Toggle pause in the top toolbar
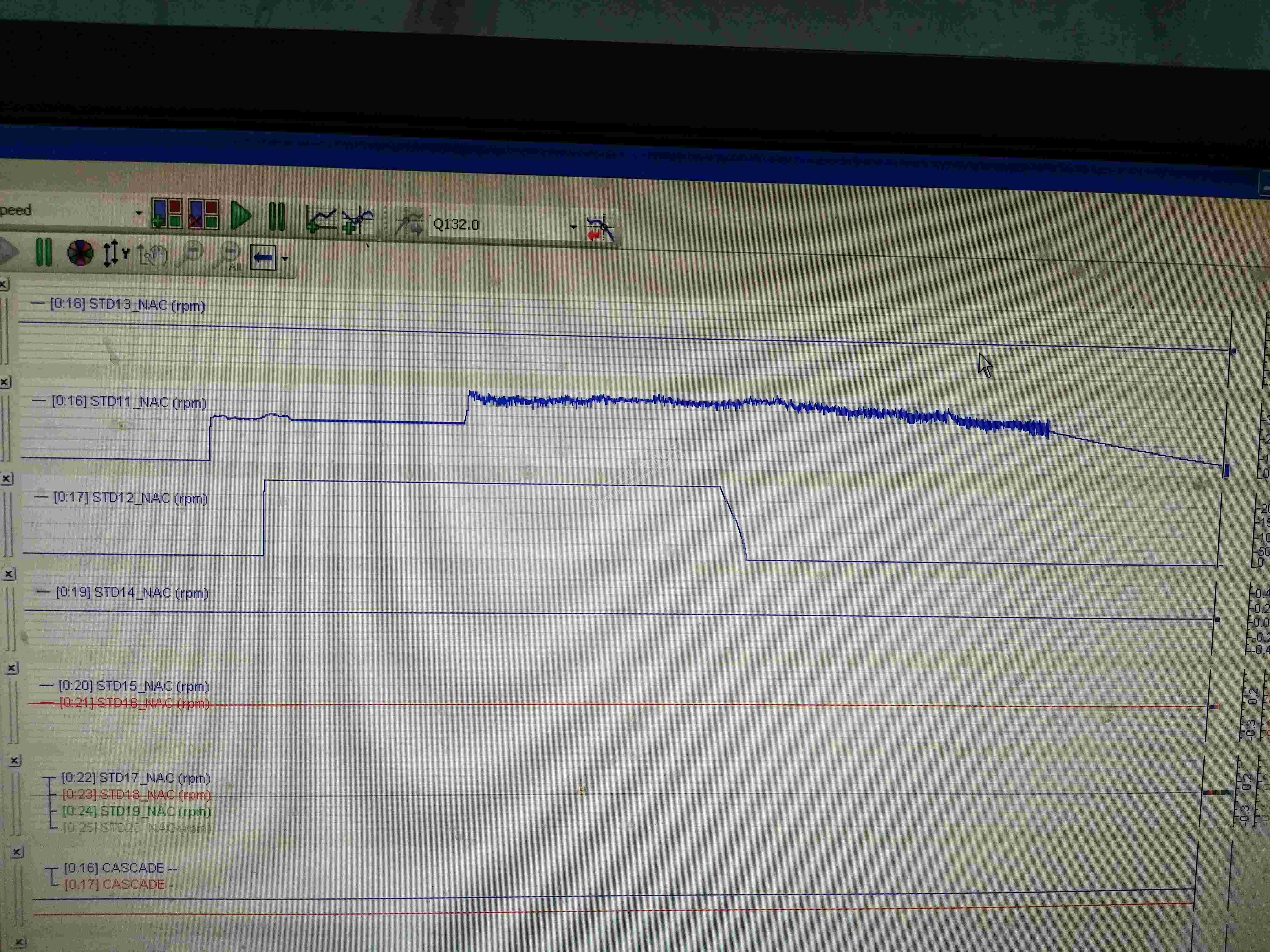1270x952 pixels. tap(277, 217)
